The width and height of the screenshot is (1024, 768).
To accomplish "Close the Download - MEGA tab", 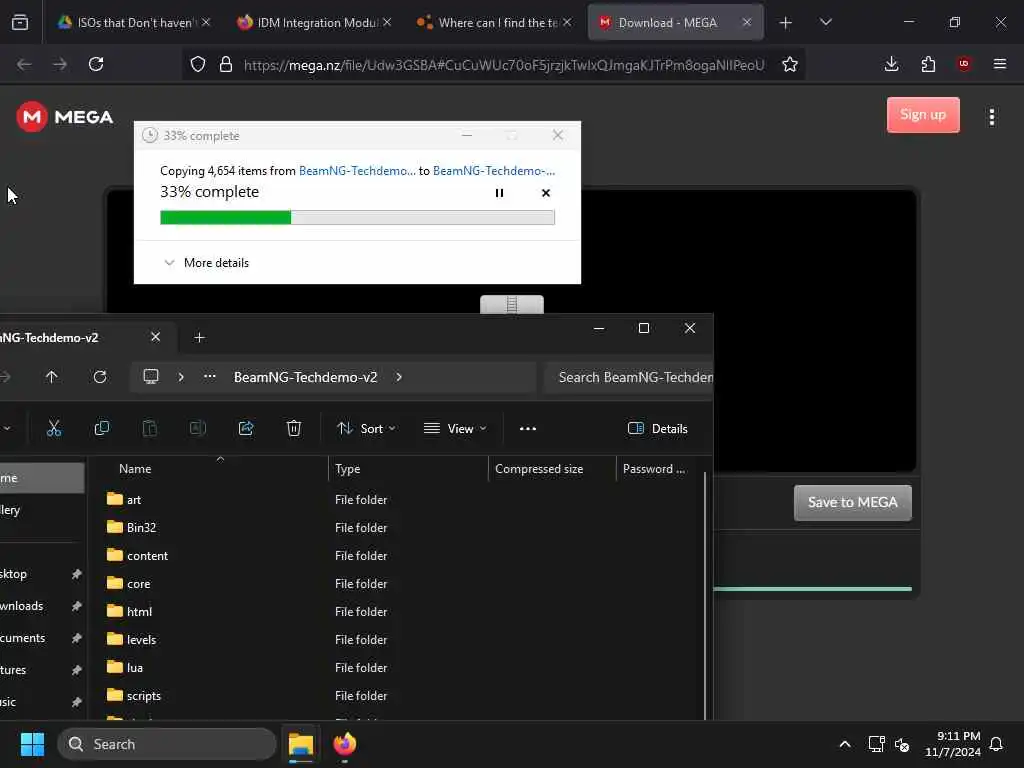I will (x=746, y=22).
